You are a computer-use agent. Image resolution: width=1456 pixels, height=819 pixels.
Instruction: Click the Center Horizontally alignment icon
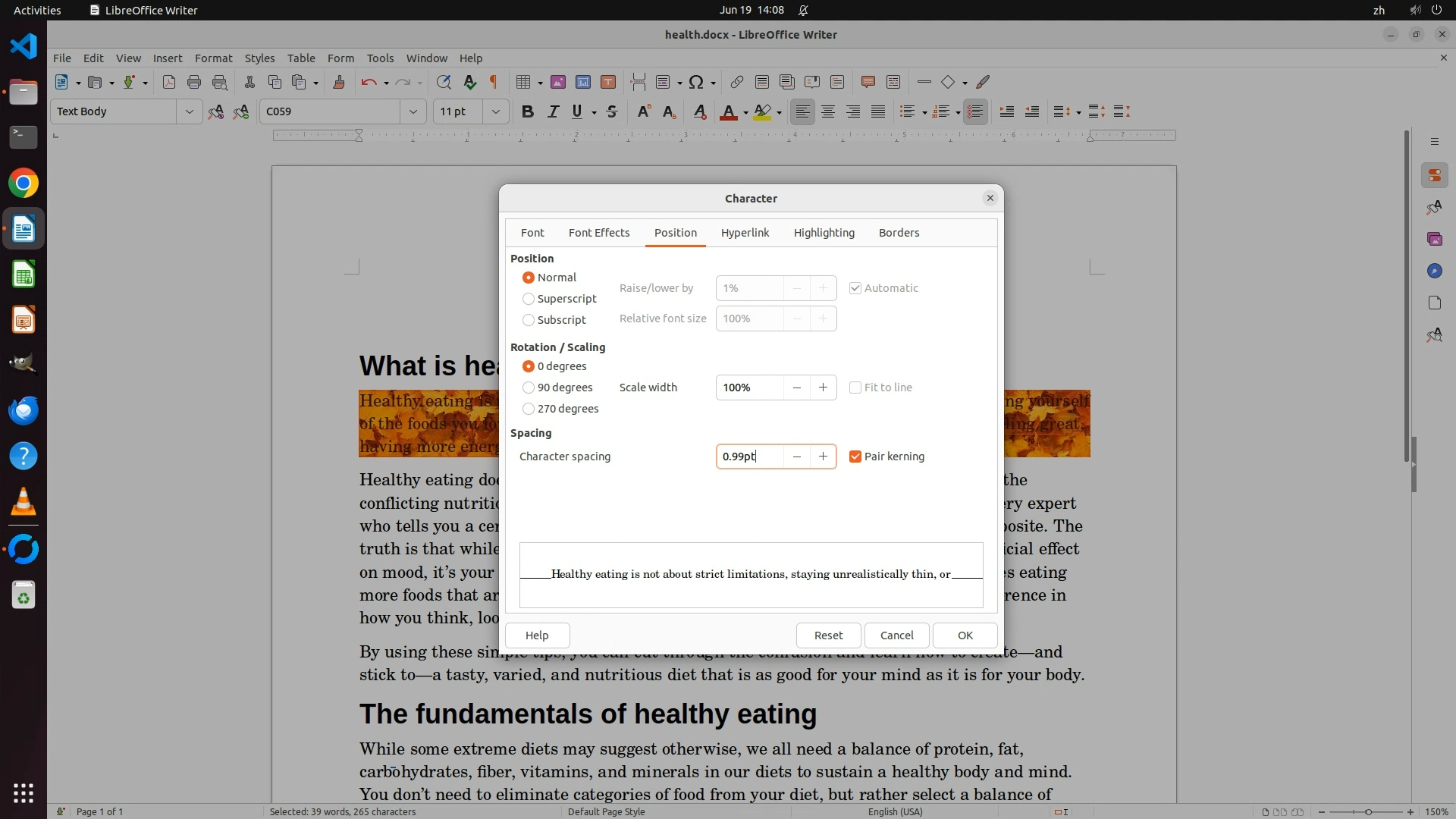pyautogui.click(x=828, y=112)
